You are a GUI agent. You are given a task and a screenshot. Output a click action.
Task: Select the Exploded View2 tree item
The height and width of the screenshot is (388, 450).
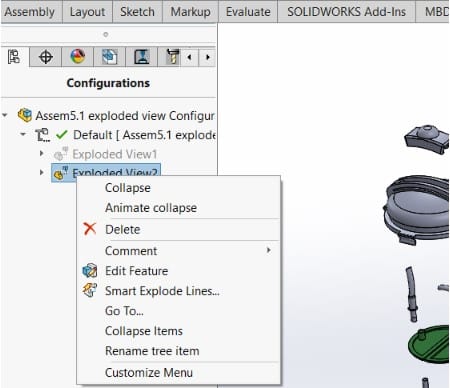pos(106,173)
